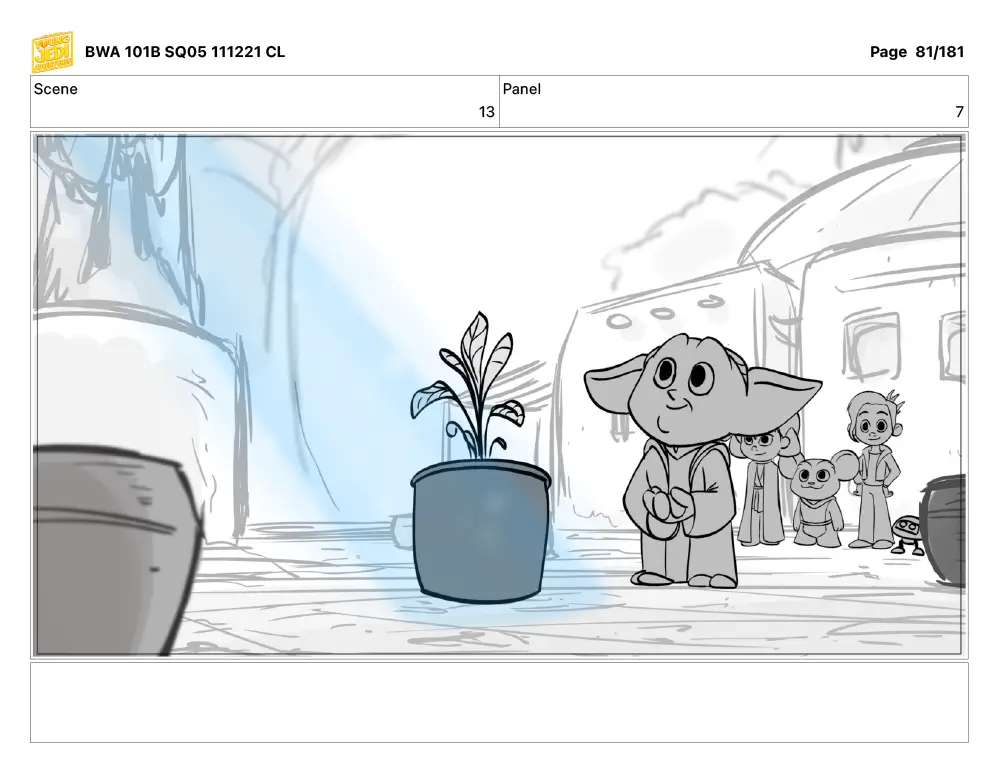Click the Panel label
This screenshot has width=1000, height=773.
pyautogui.click(x=522, y=89)
